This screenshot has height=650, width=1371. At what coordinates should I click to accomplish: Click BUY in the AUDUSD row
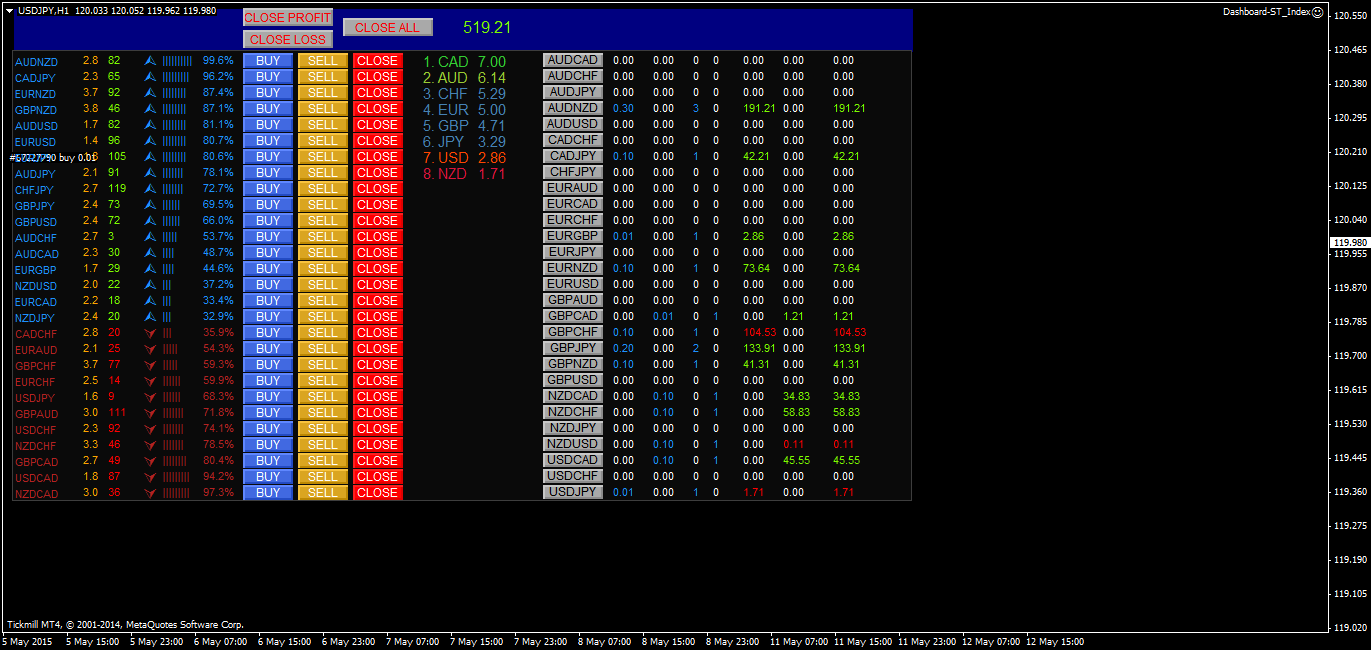(x=268, y=125)
